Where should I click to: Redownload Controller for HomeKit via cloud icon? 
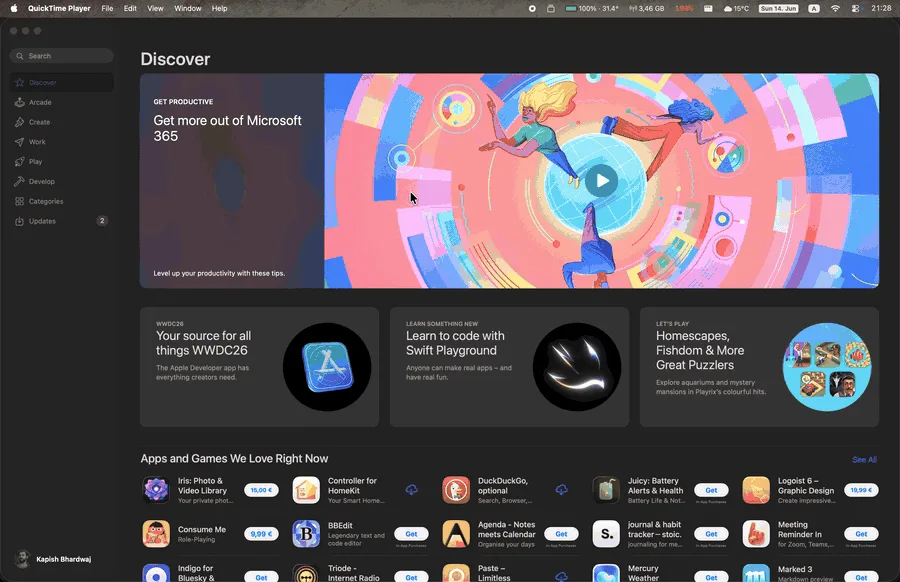click(412, 490)
